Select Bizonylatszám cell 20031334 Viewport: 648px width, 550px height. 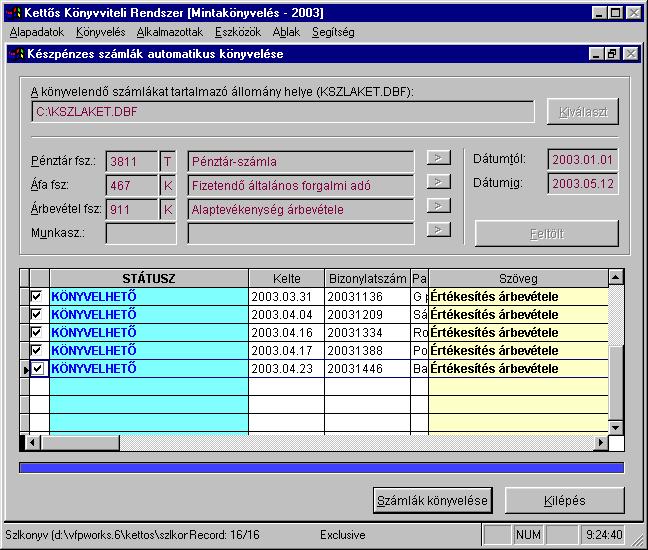pyautogui.click(x=367, y=332)
